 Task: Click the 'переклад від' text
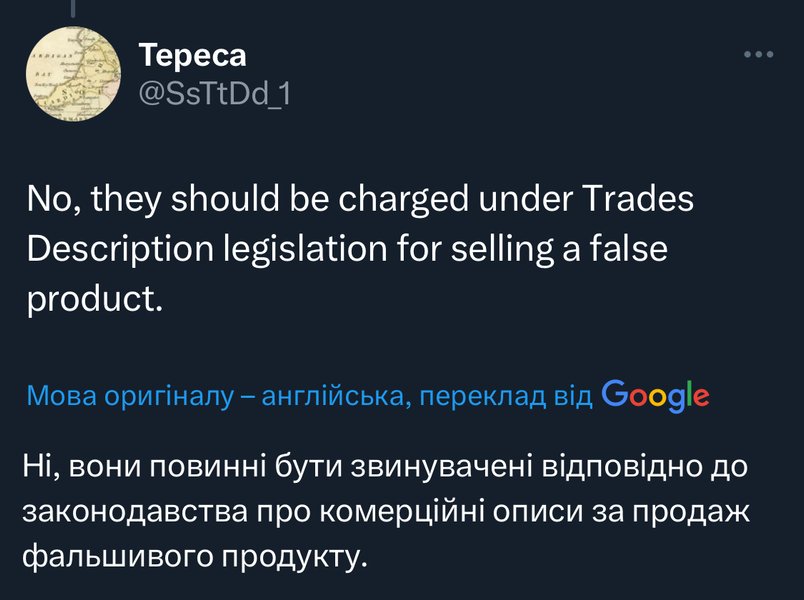507,397
